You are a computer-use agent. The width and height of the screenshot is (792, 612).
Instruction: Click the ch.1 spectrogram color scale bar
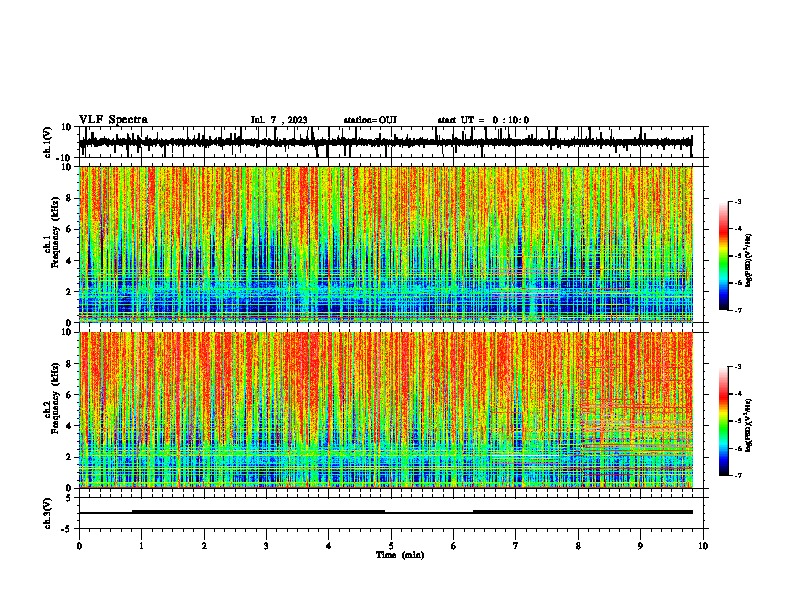(x=724, y=256)
